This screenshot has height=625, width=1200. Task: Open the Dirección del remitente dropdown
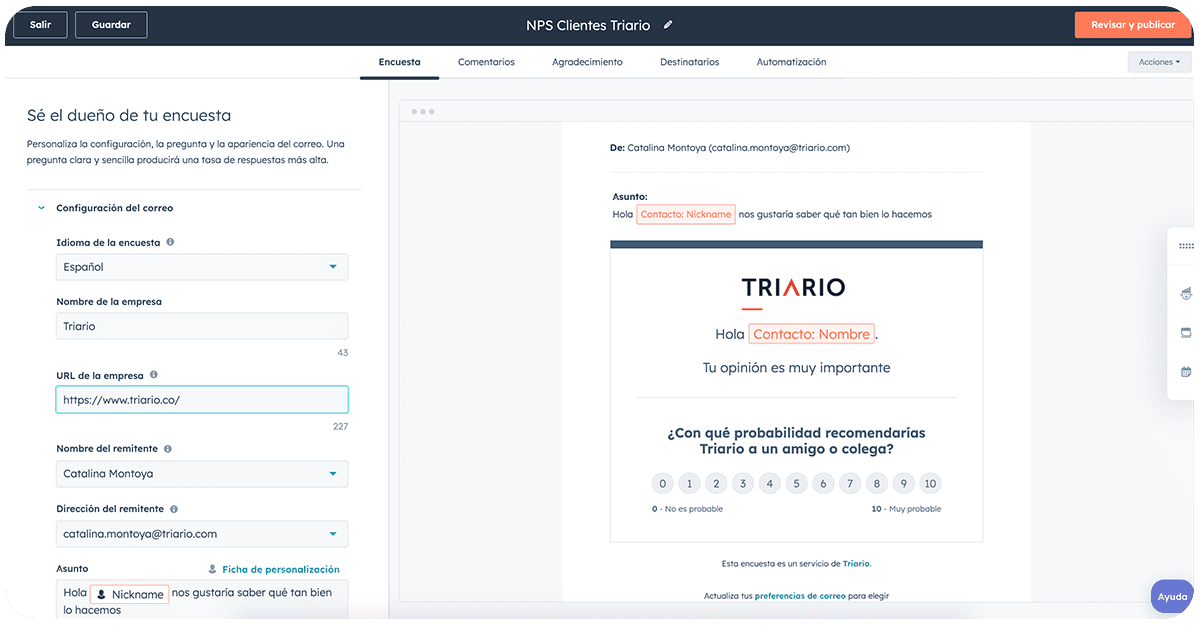tap(202, 534)
